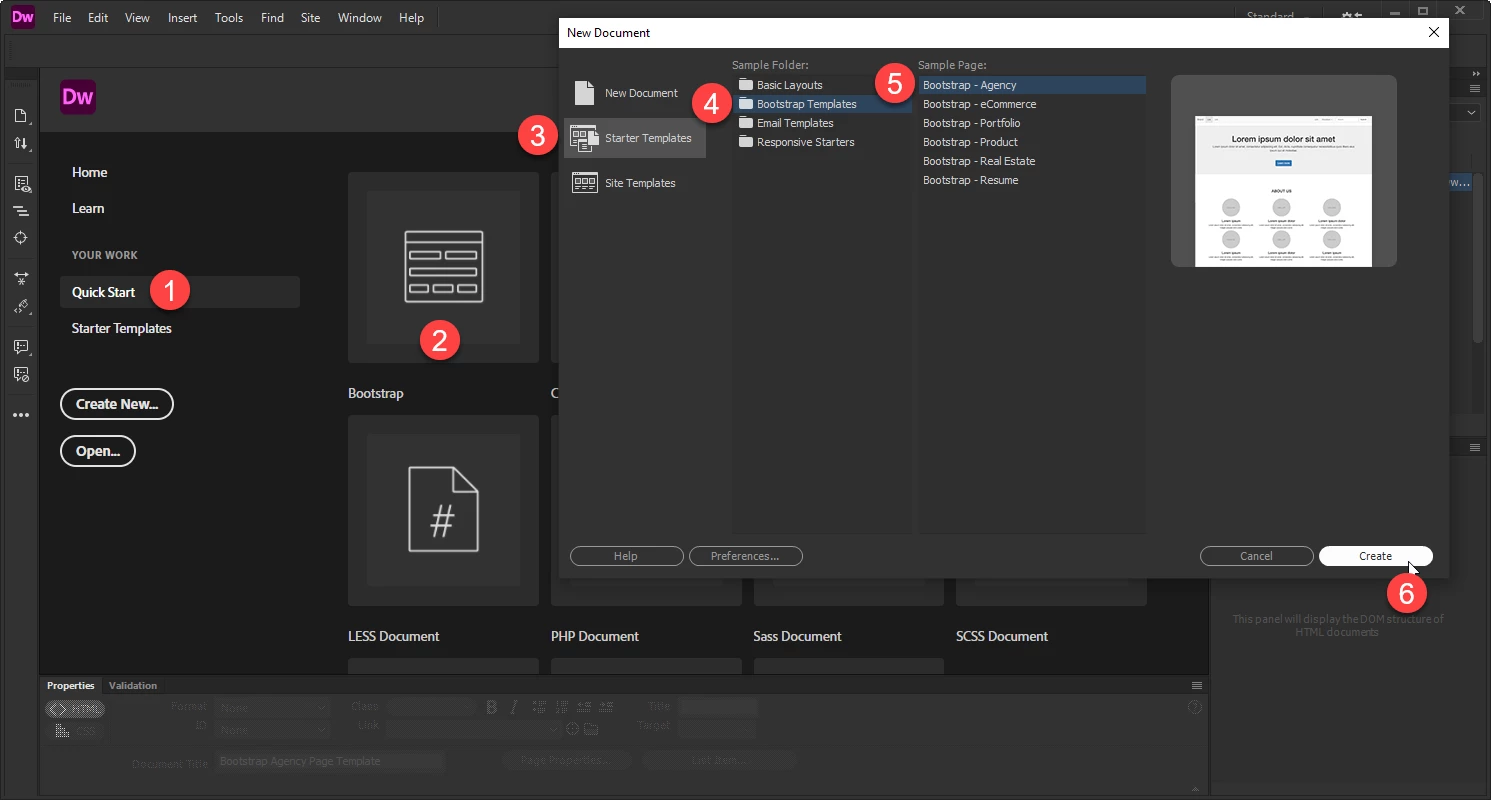The image size is (1491, 800).
Task: Click the New Document page icon in dialog
Action: pos(584,93)
